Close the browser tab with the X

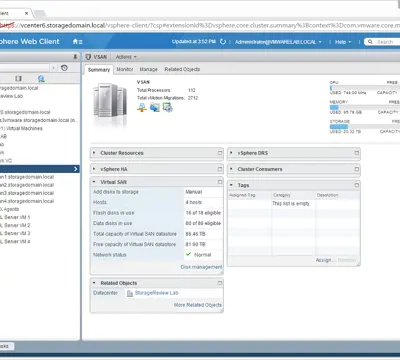pos(26,13)
